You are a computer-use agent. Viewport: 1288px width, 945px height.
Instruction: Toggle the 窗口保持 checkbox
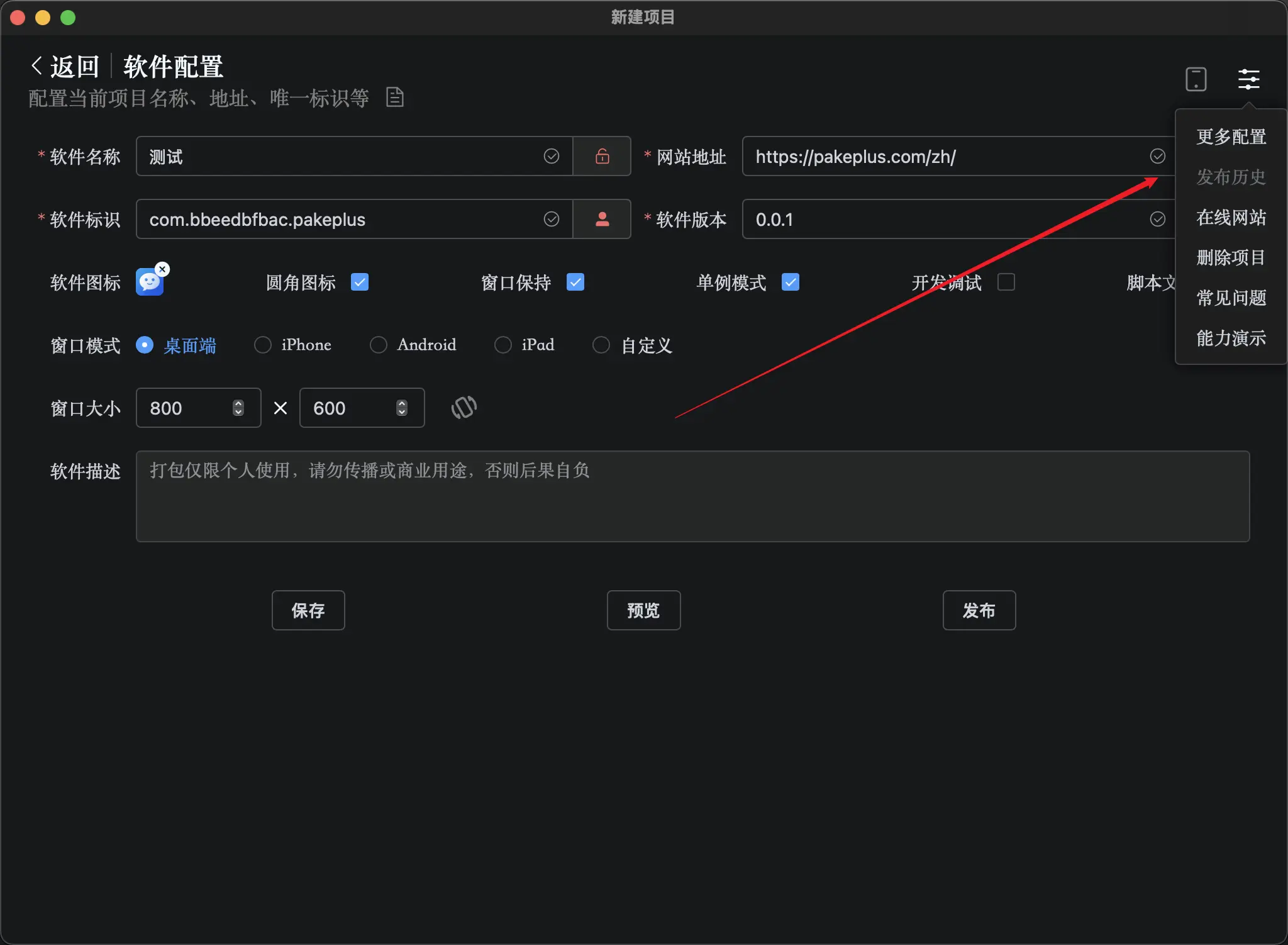575,282
